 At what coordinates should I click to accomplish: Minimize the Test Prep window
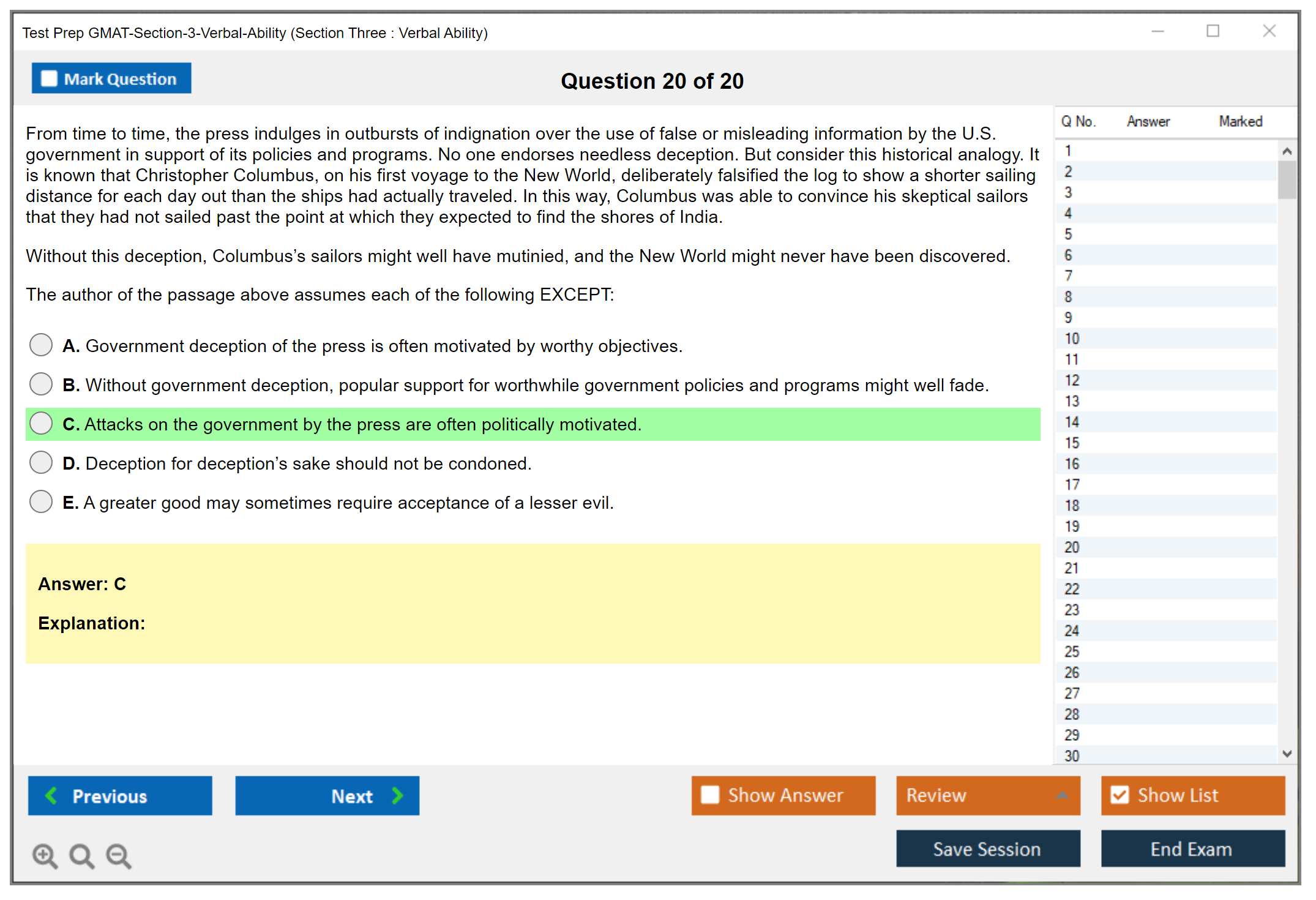[1157, 31]
